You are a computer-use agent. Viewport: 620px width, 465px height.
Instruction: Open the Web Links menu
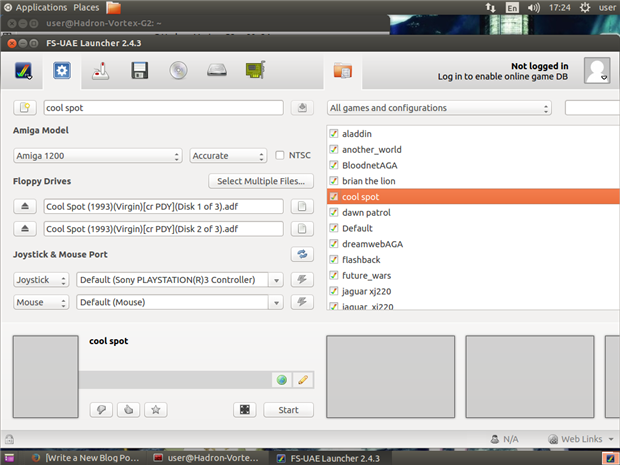pos(581,439)
